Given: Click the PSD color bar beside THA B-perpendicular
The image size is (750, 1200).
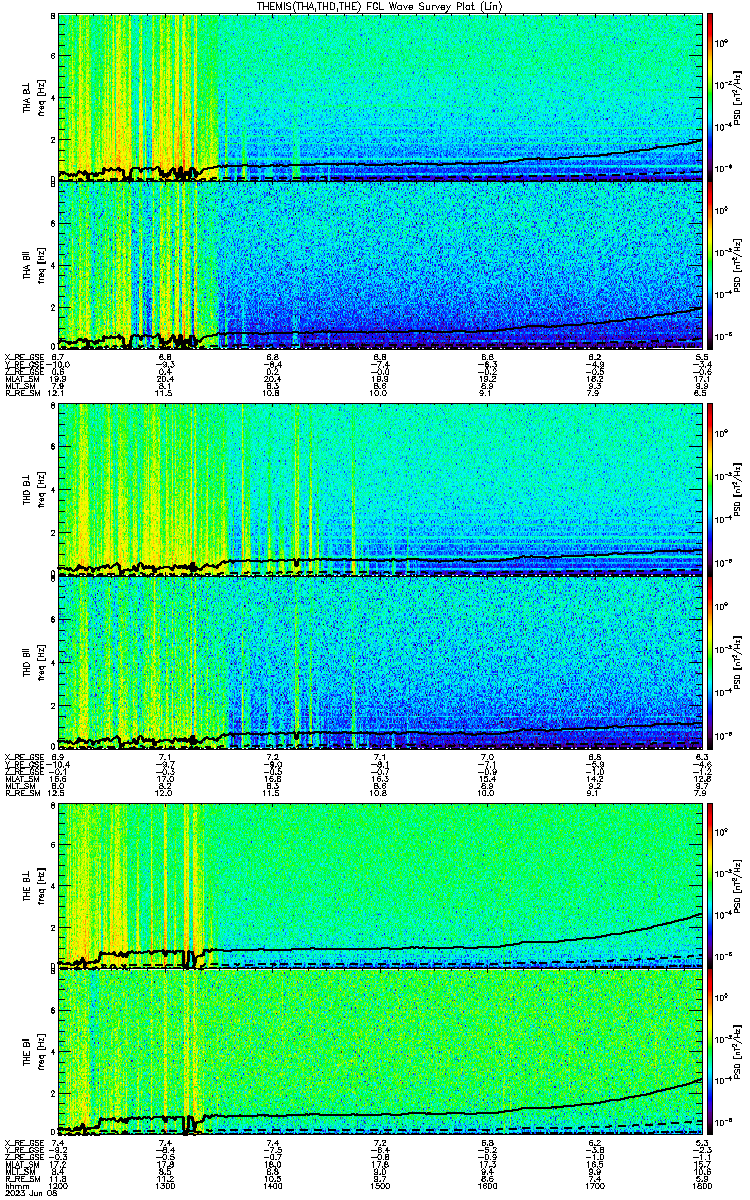Looking at the screenshot, I should click(710, 97).
